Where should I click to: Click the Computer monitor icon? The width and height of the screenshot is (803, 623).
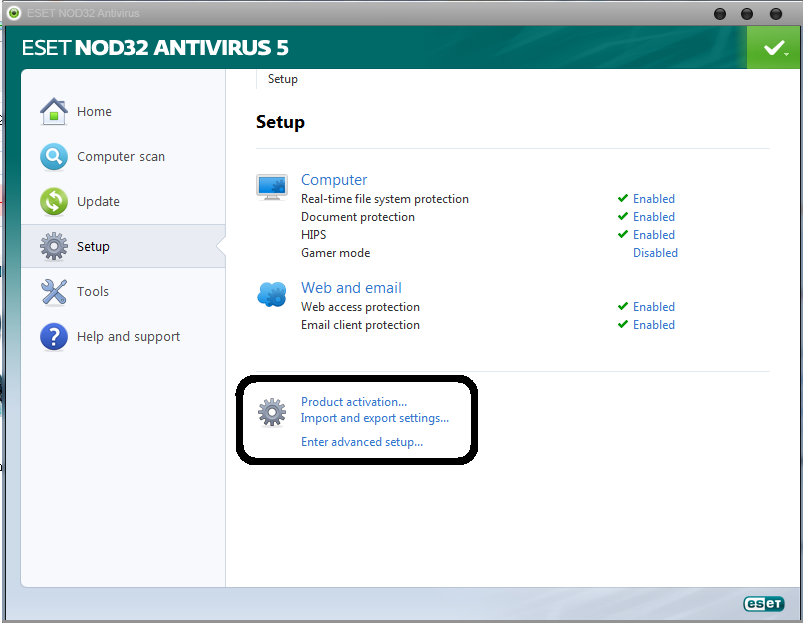coord(272,187)
